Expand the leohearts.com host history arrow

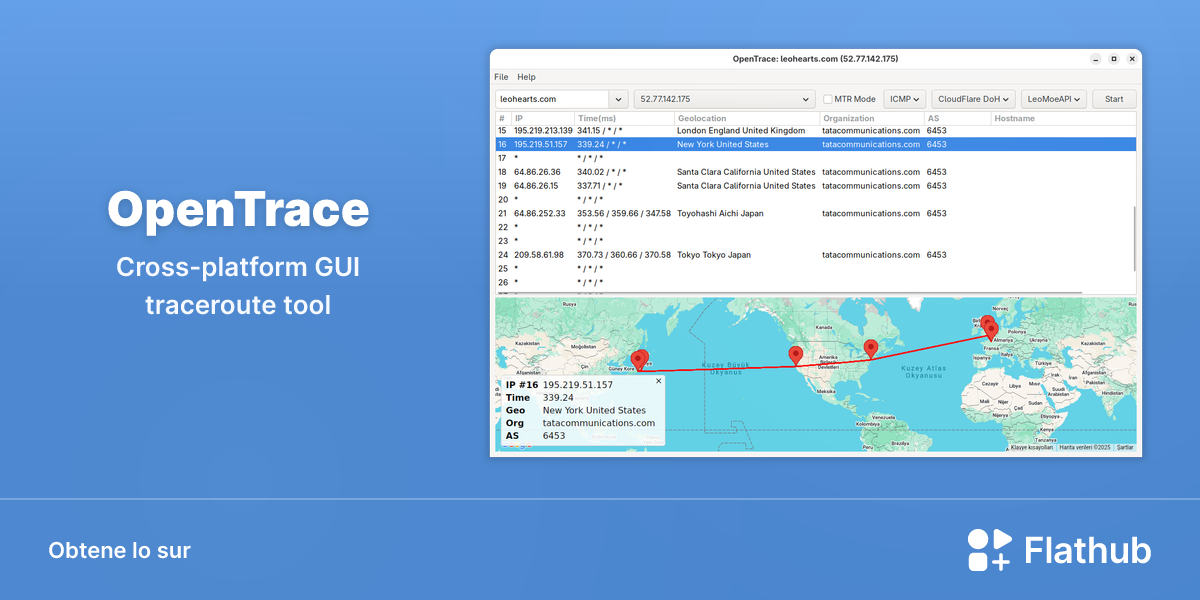tap(619, 99)
